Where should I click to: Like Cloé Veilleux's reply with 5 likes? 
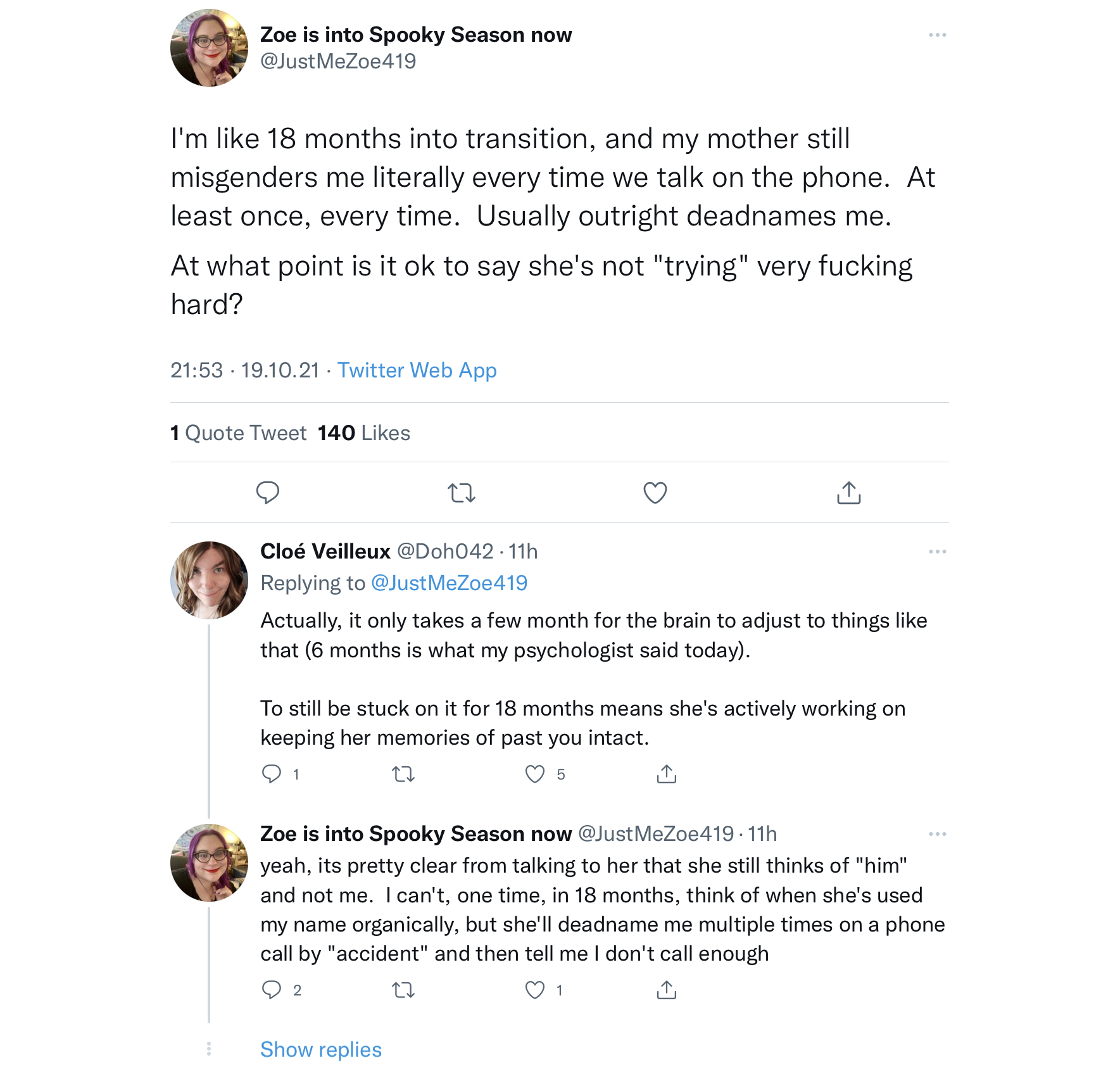tap(535, 774)
